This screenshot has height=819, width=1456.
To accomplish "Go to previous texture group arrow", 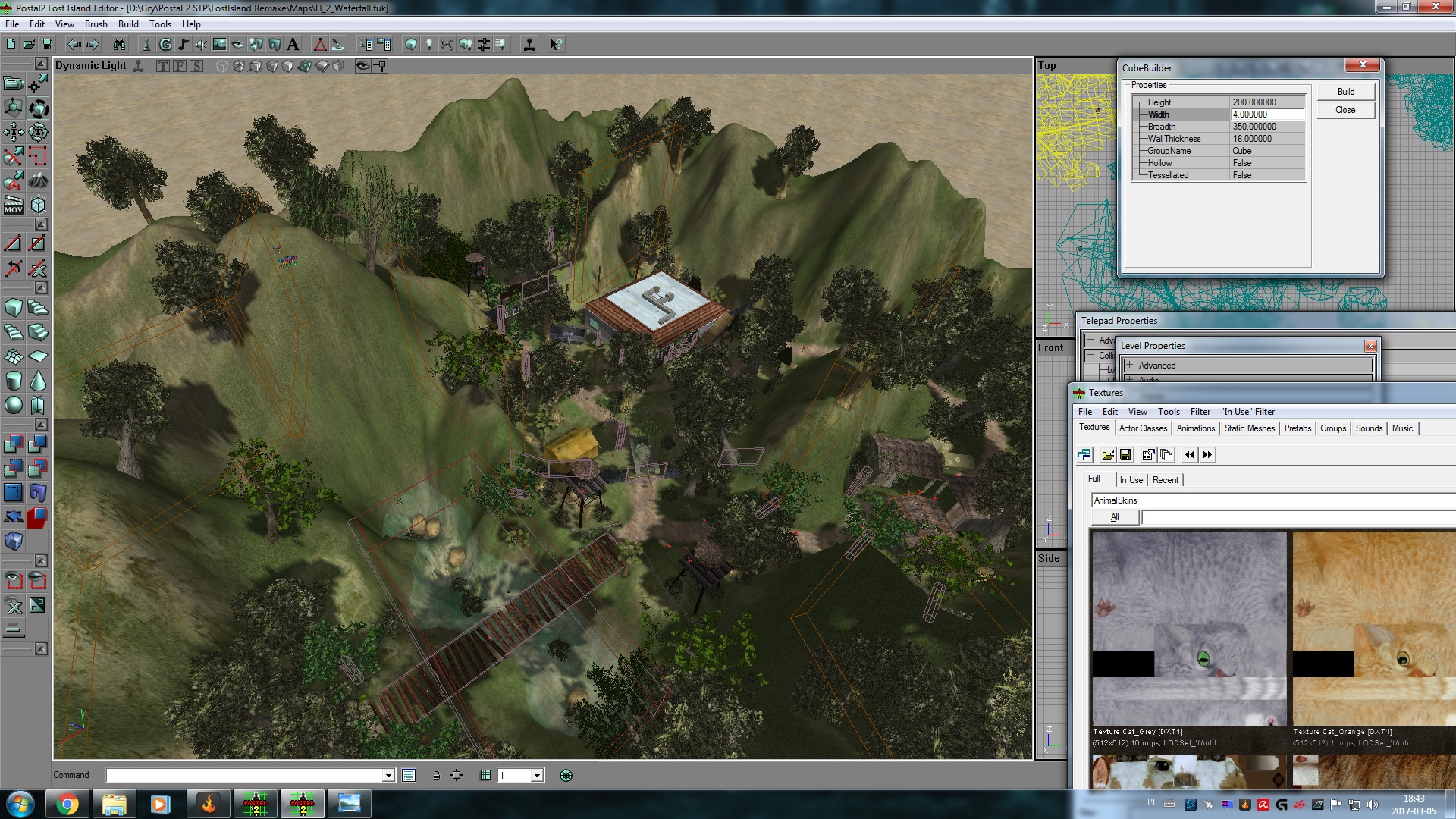I will pos(1189,455).
